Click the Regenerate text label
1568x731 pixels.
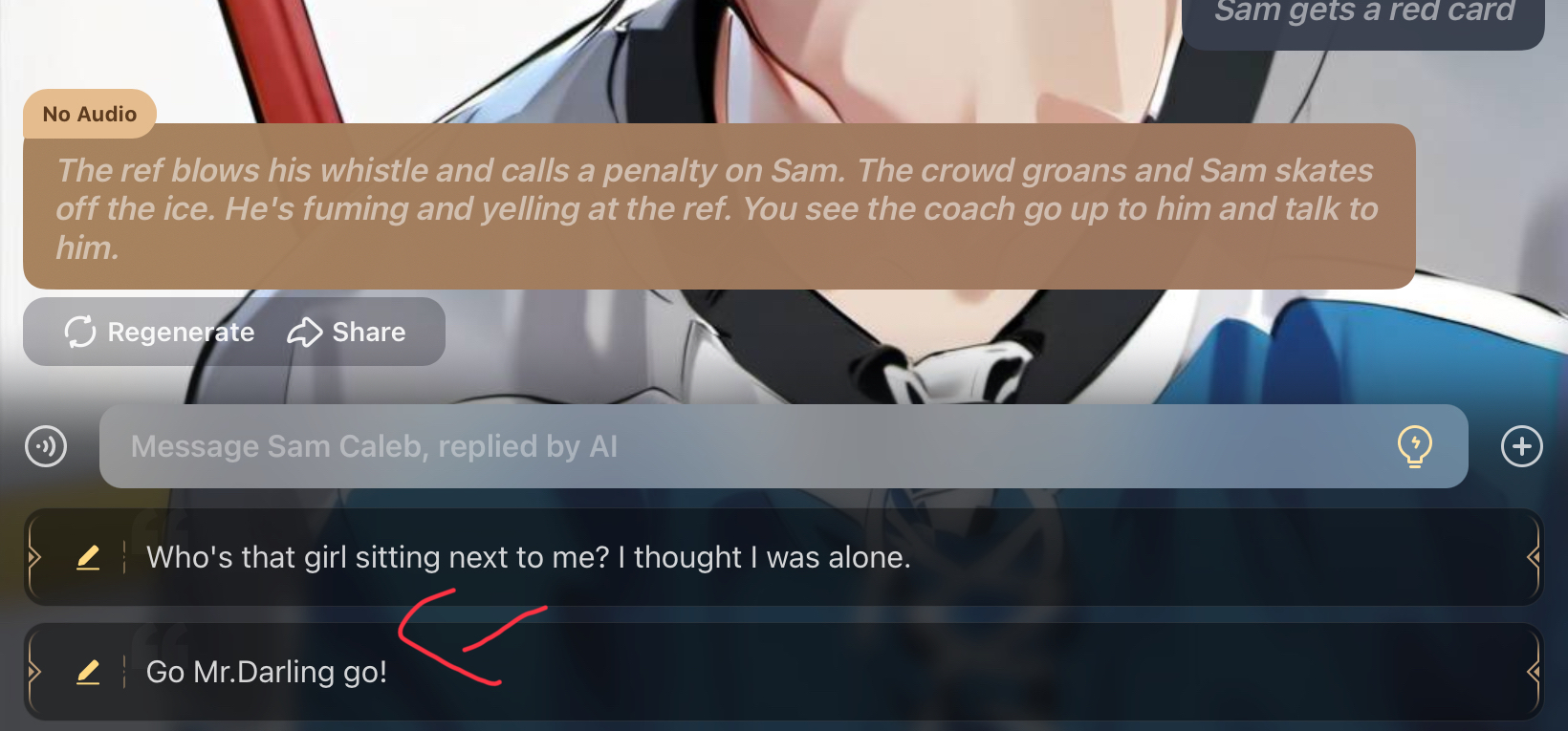tap(181, 333)
